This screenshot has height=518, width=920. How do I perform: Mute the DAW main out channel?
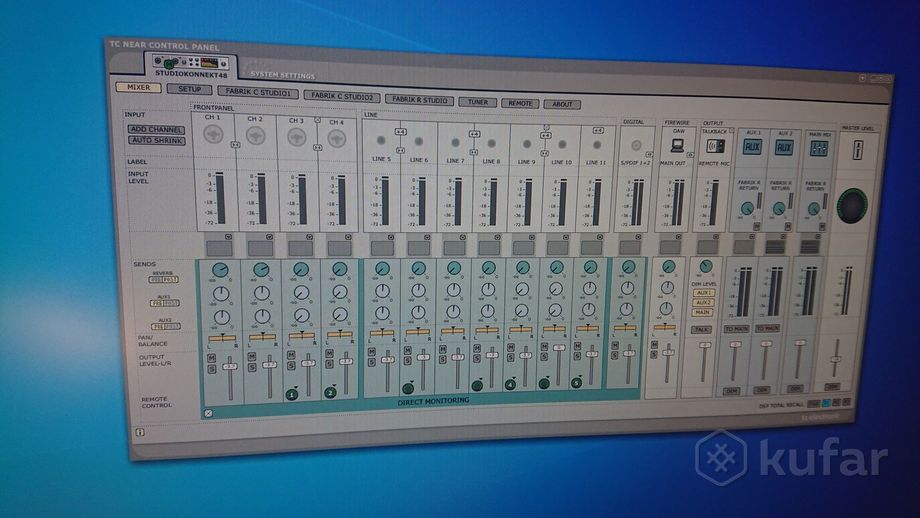tap(654, 344)
